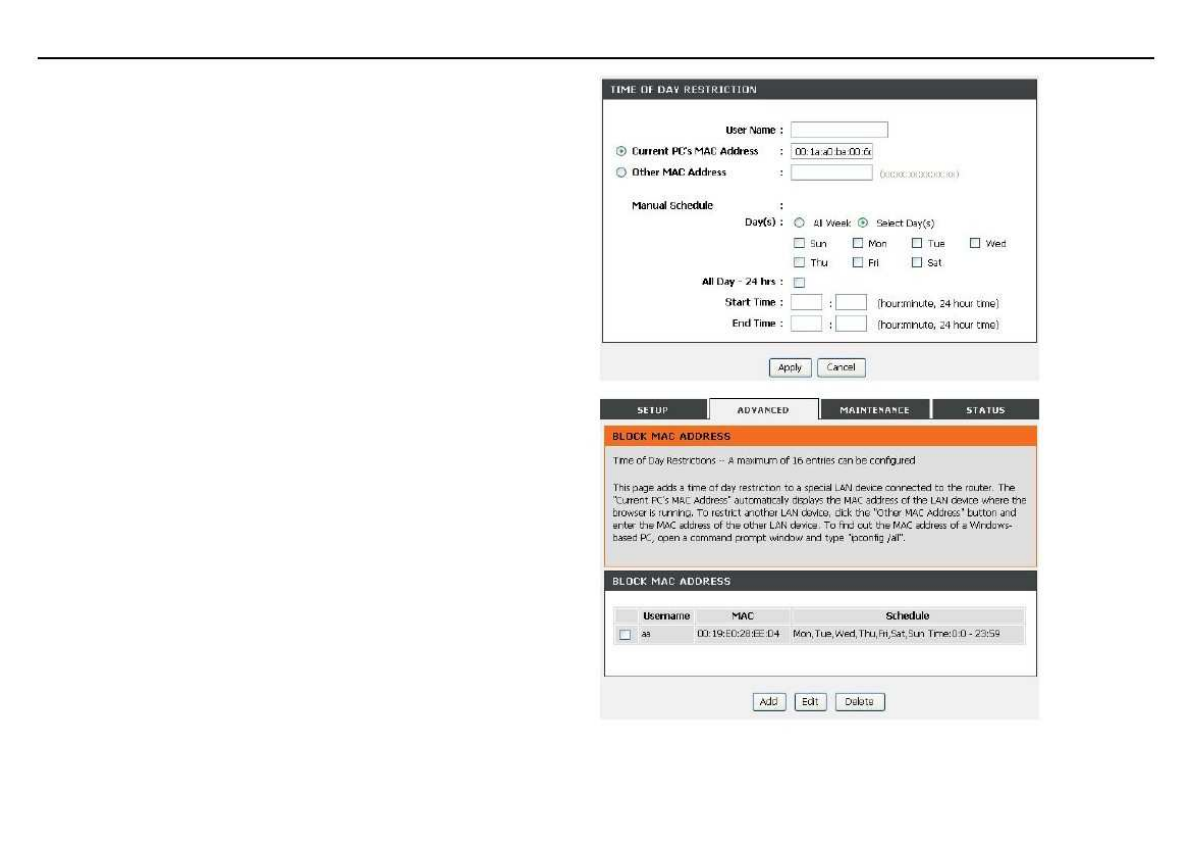Viewport: 1190px width, 843px height.
Task: Click the Start Time minute field
Action: point(851,302)
